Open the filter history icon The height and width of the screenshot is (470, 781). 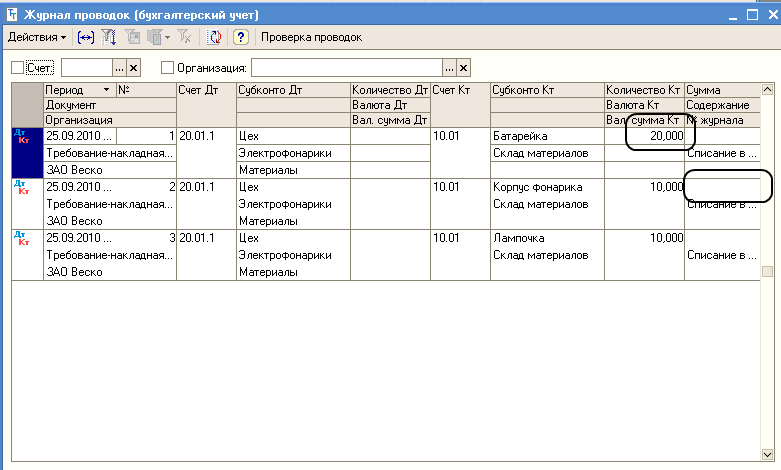(x=155, y=37)
